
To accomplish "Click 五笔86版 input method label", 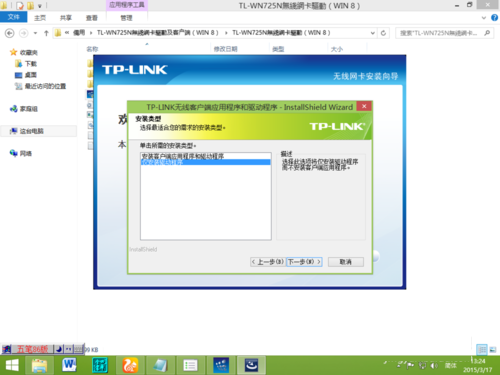I will point(32,349).
